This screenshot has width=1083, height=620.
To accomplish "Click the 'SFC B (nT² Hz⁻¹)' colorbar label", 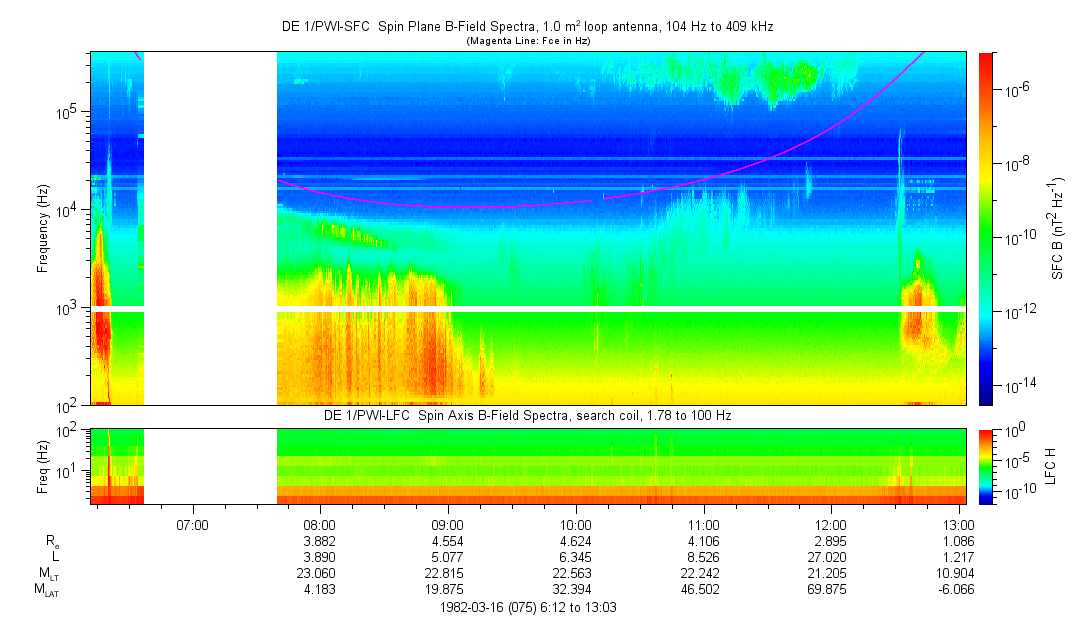I will (1058, 229).
